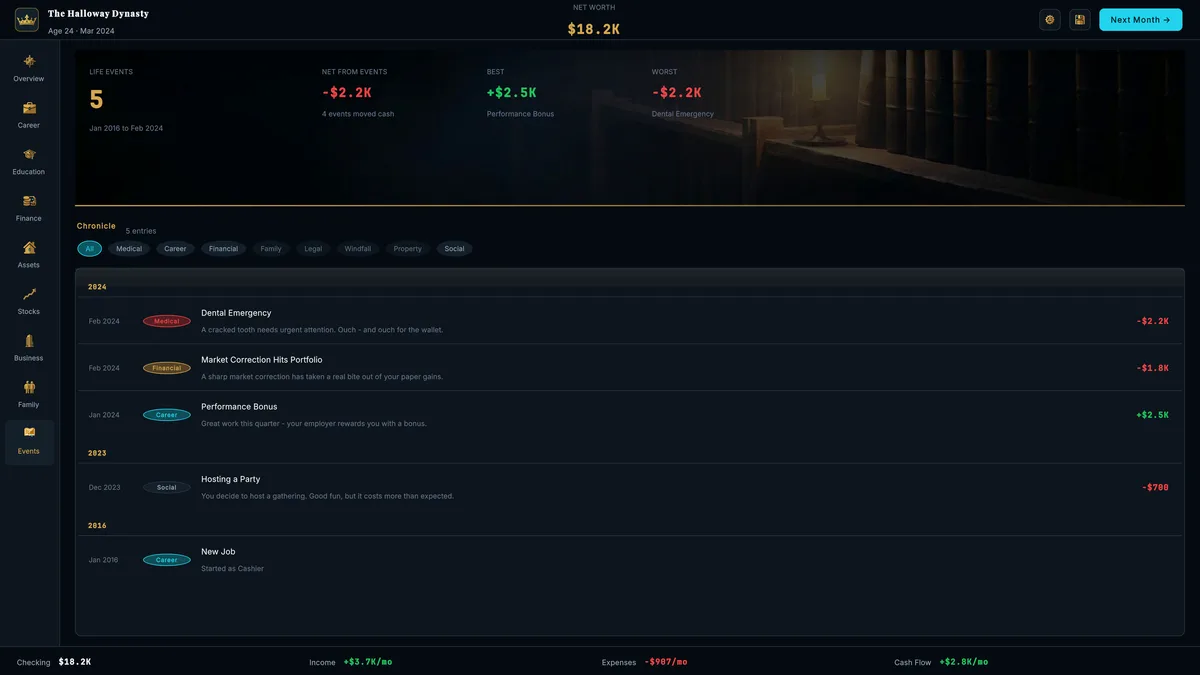Open the Business section in the sidebar
This screenshot has width=1200, height=675.
29,348
